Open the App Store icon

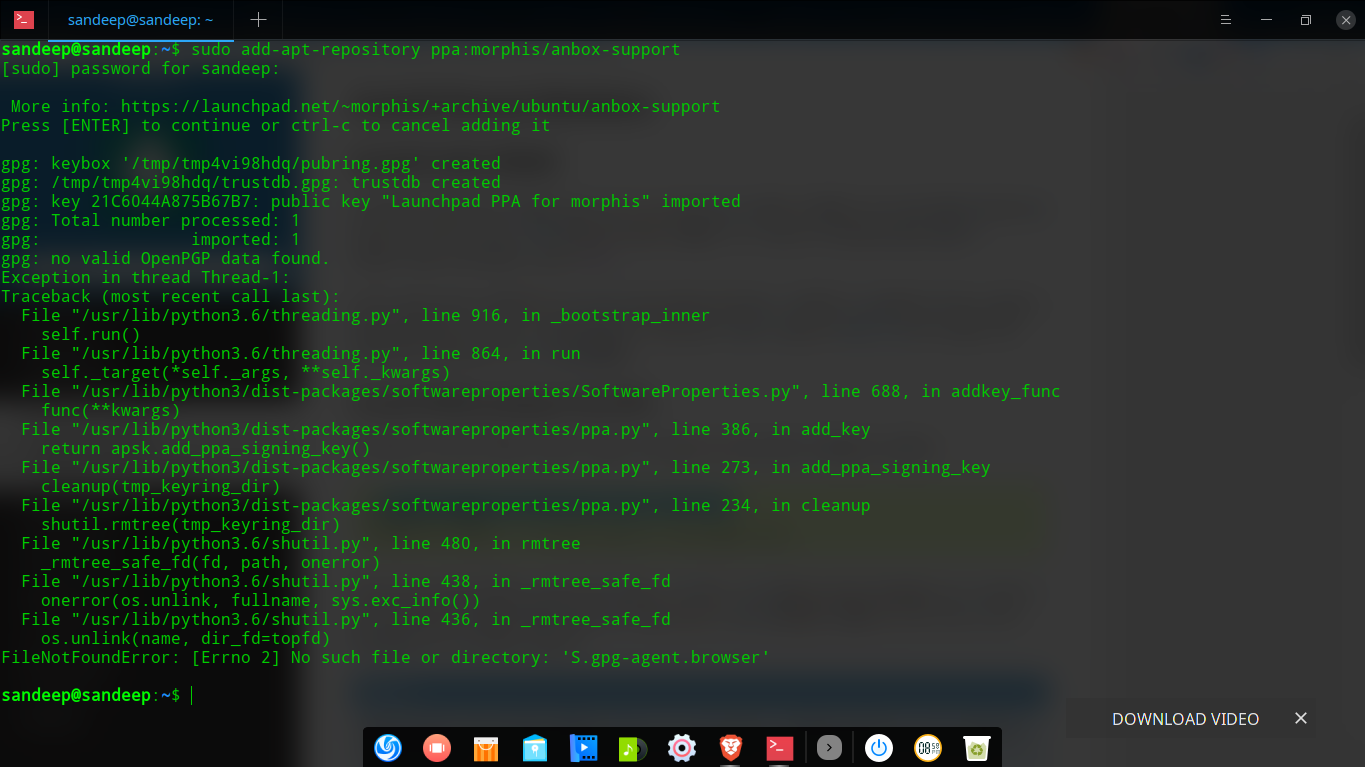486,748
